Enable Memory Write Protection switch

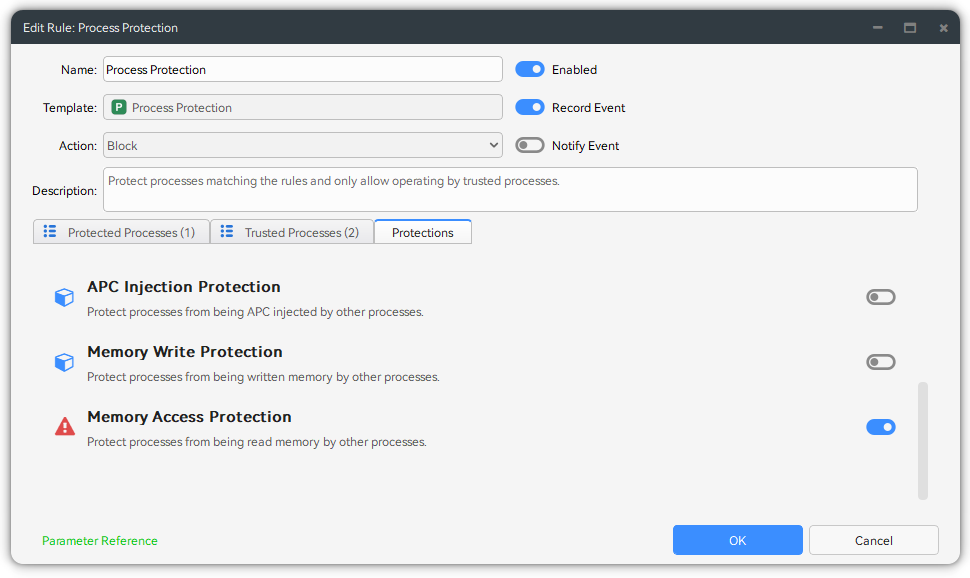pos(880,362)
